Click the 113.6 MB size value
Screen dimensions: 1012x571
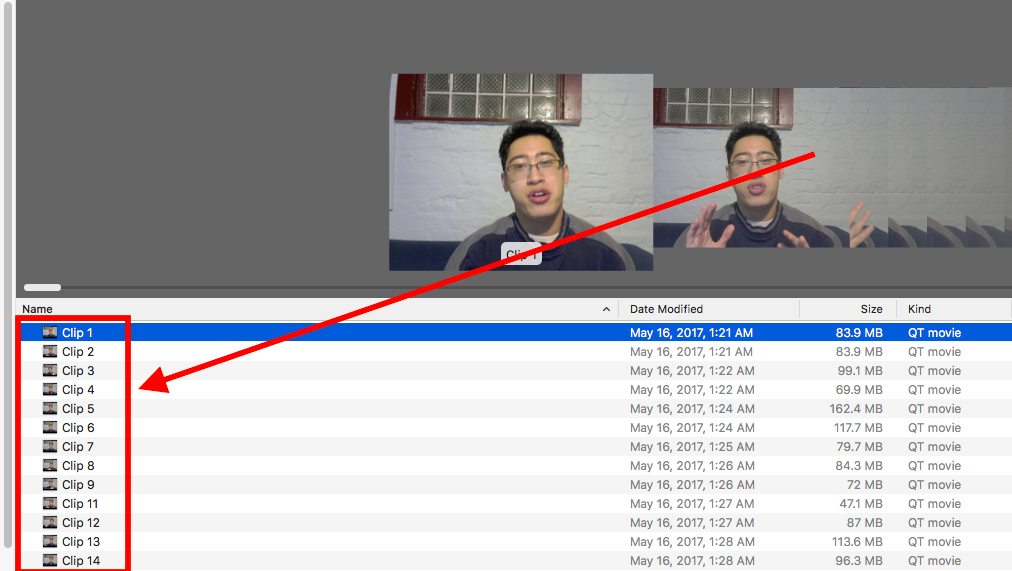pyautogui.click(x=857, y=541)
